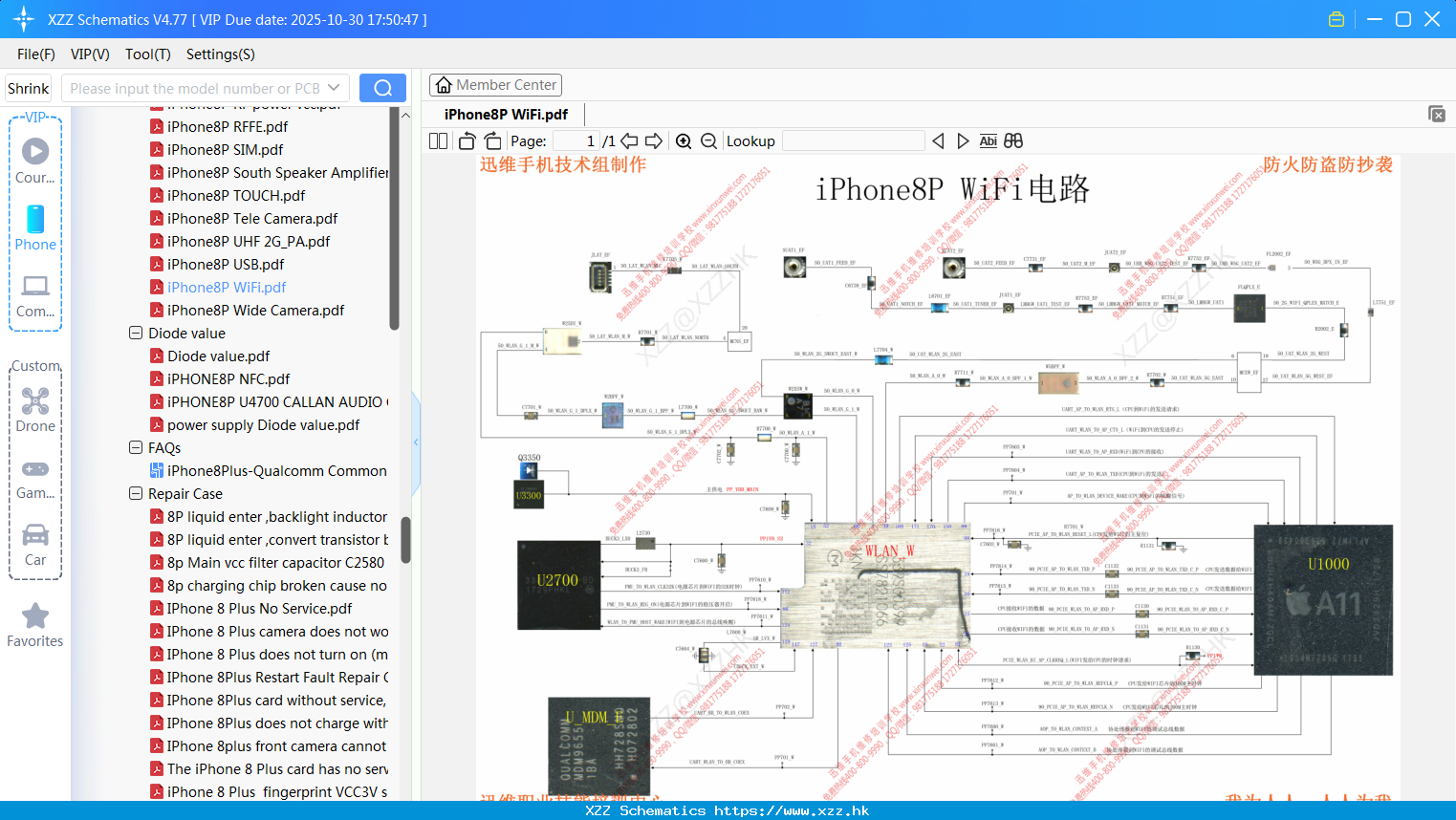Find previous lookup match triangle
The width and height of the screenshot is (1456, 820).
[x=938, y=140]
